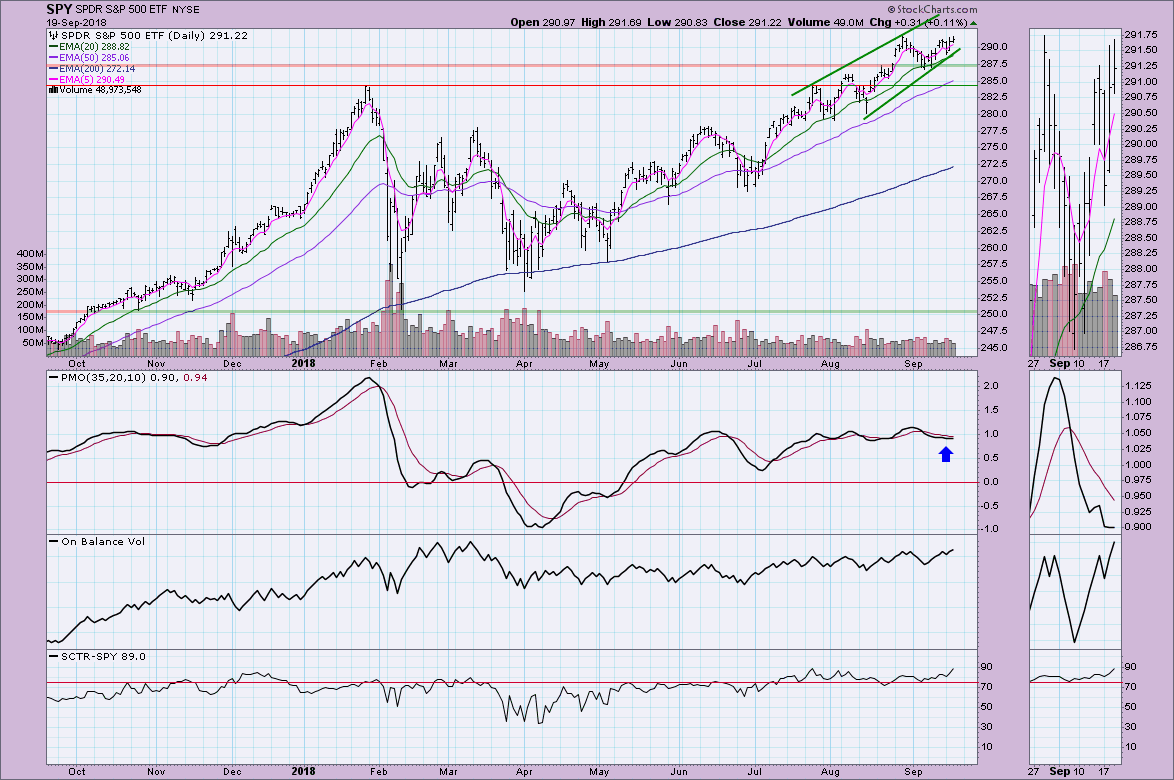This screenshot has width=1174, height=780.
Task: Click the EMA(200) 272.14 legend entry
Action: click(x=97, y=69)
